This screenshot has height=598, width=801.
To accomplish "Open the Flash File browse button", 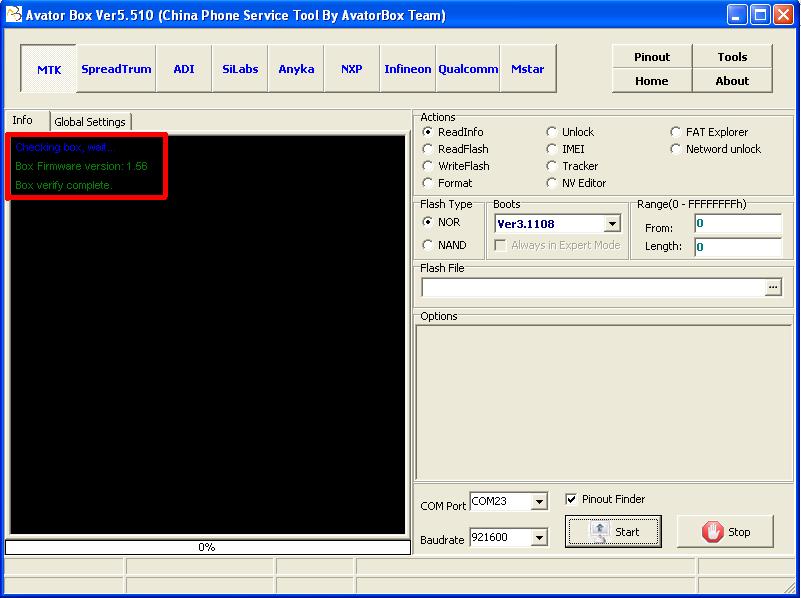I will click(x=773, y=287).
